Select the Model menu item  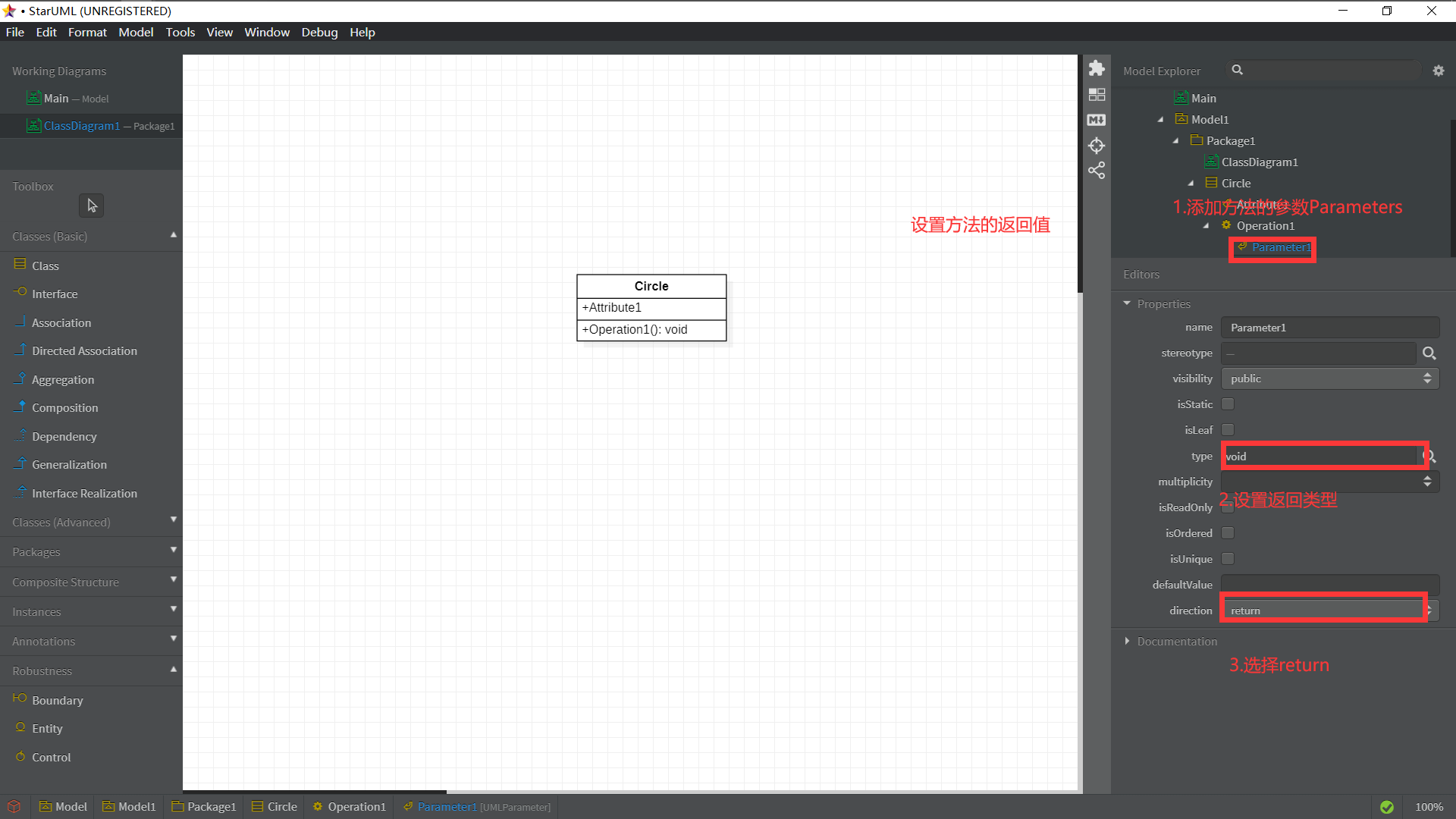pyautogui.click(x=134, y=32)
